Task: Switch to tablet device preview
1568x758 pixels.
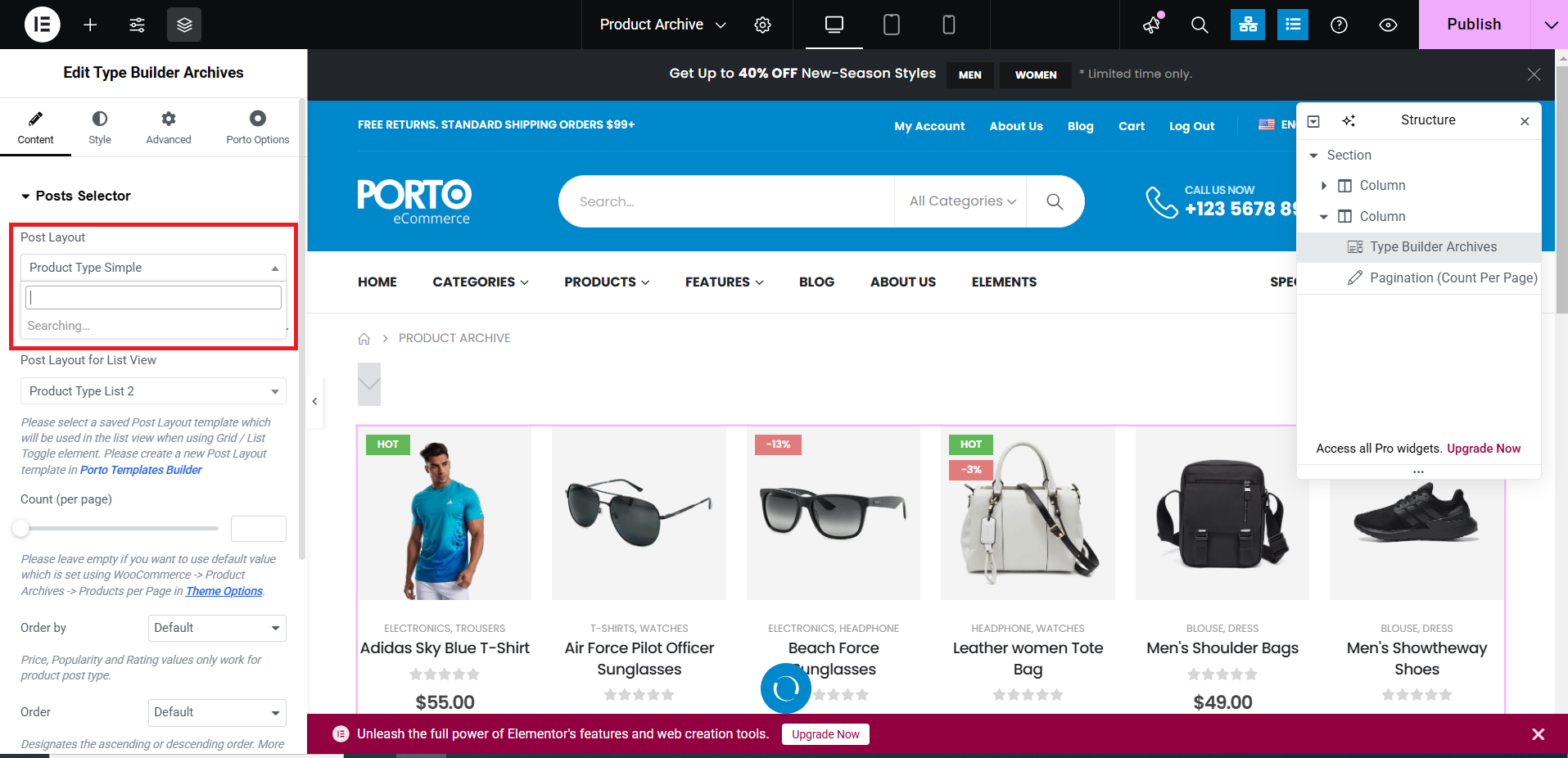Action: click(x=891, y=25)
